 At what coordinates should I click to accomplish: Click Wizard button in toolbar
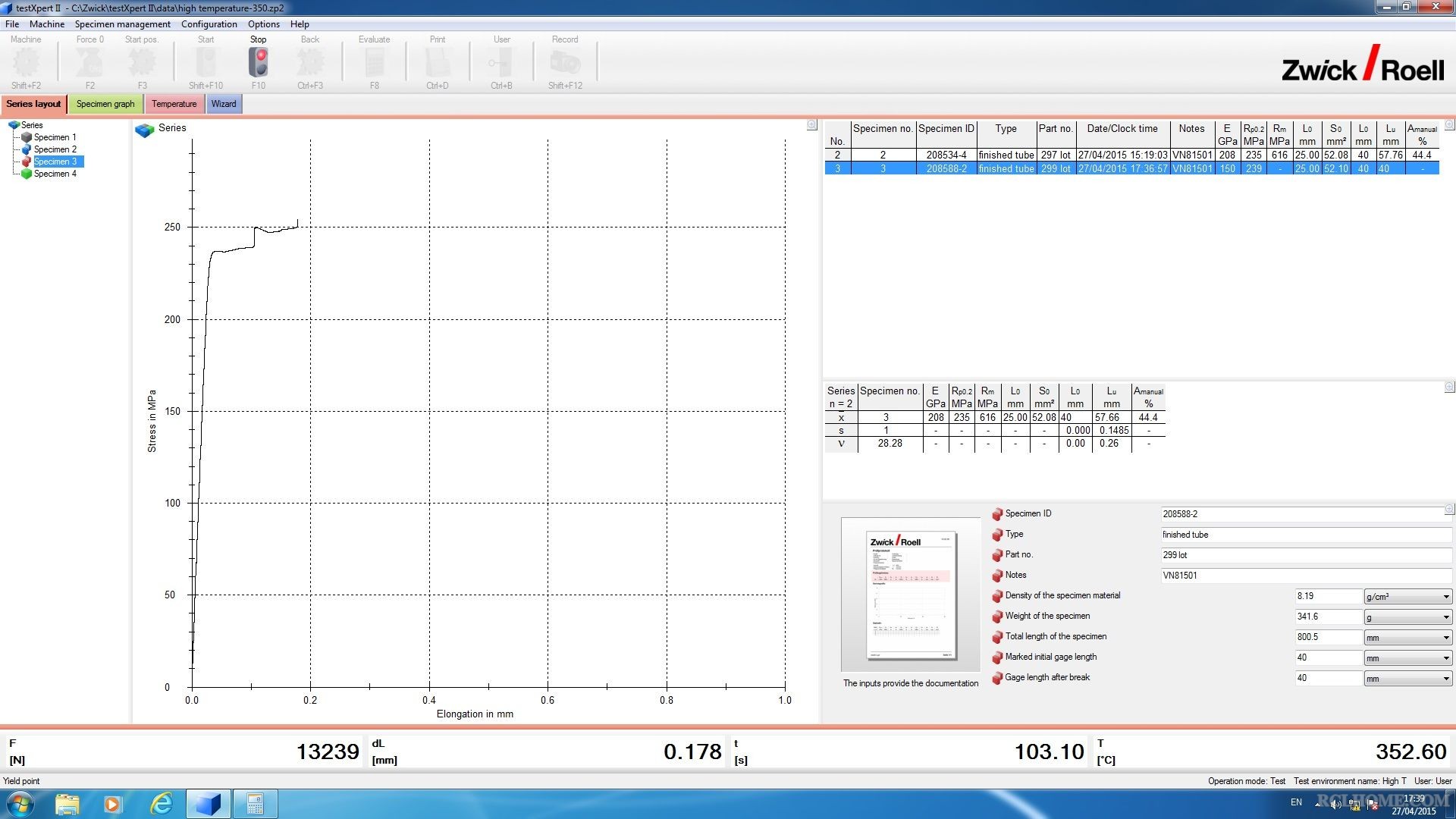(222, 103)
